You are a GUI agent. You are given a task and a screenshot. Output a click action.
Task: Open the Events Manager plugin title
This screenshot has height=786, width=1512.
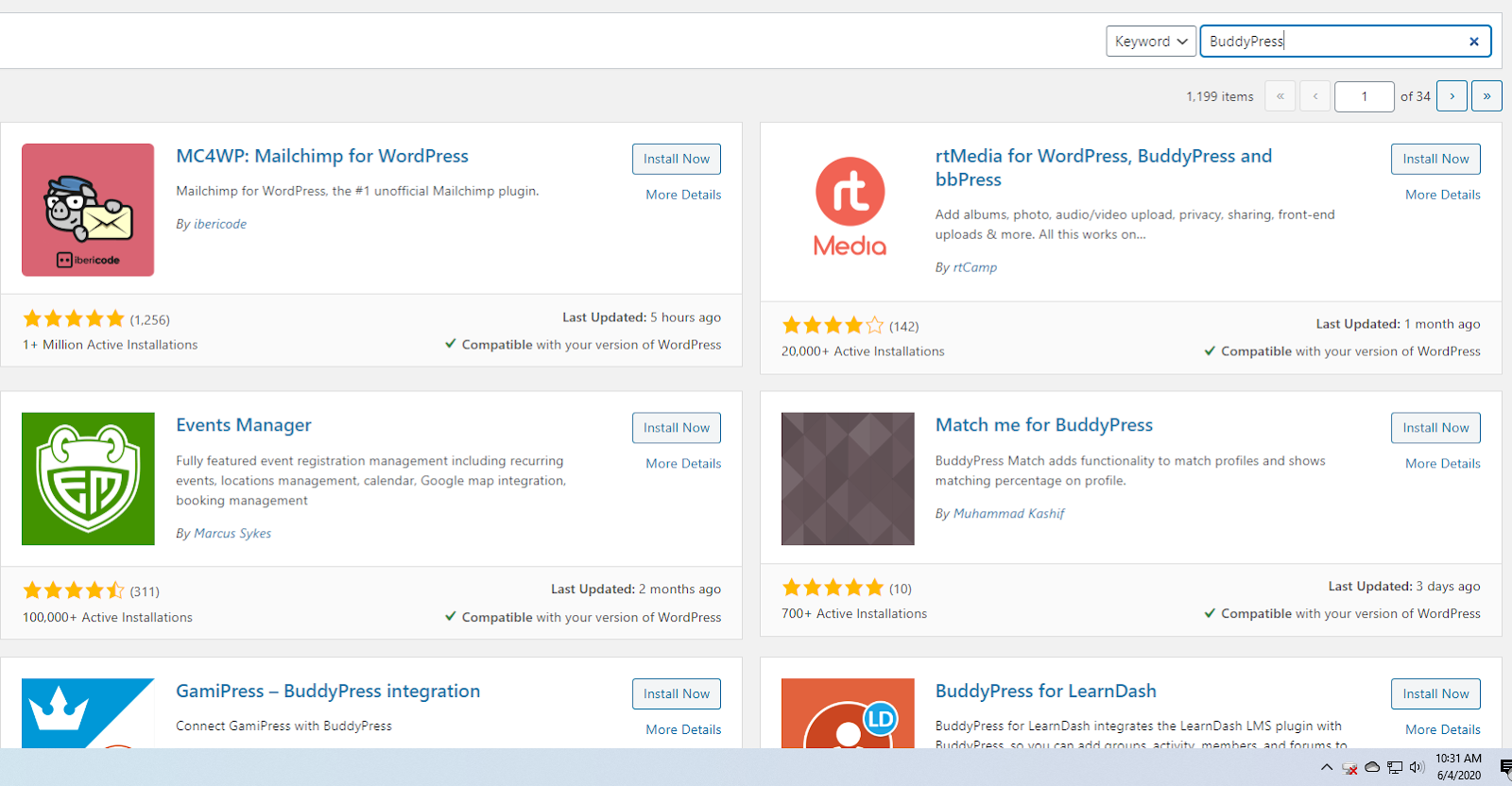coord(244,425)
